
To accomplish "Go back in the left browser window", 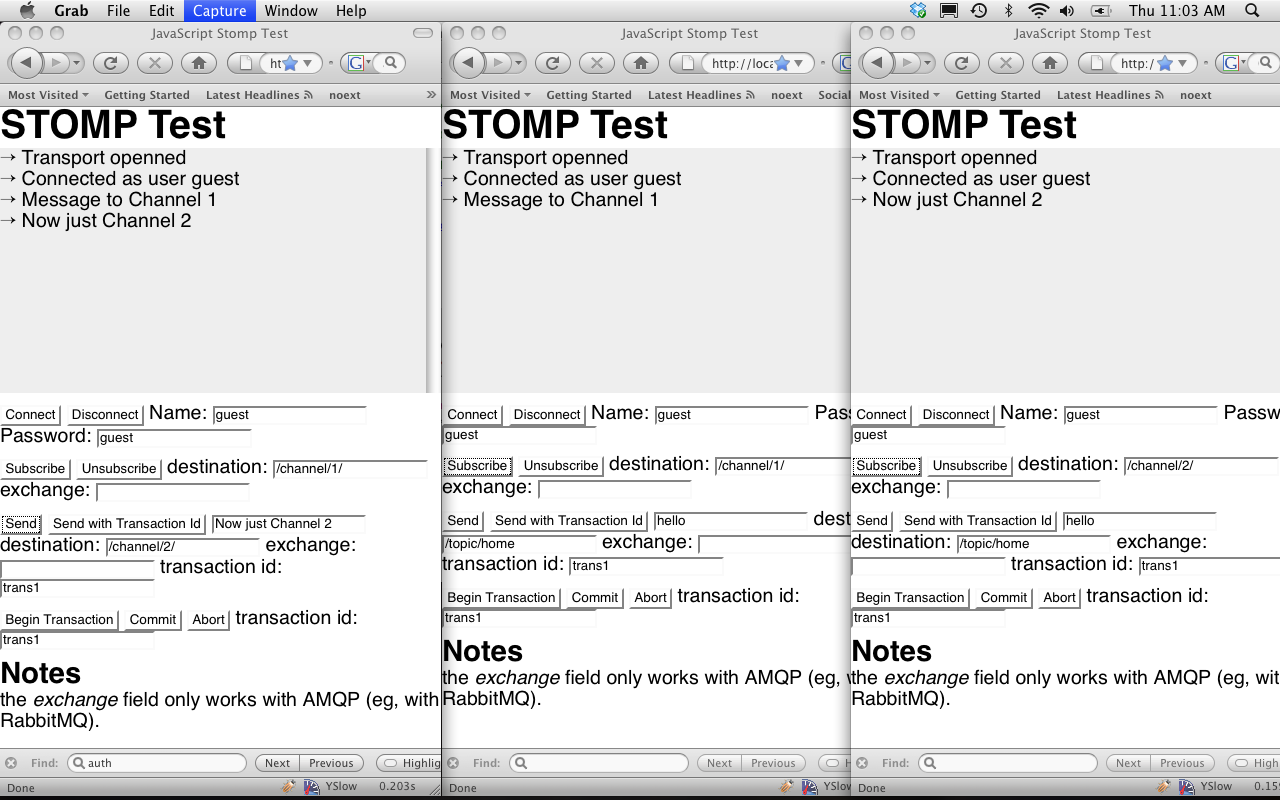I will coord(27,63).
